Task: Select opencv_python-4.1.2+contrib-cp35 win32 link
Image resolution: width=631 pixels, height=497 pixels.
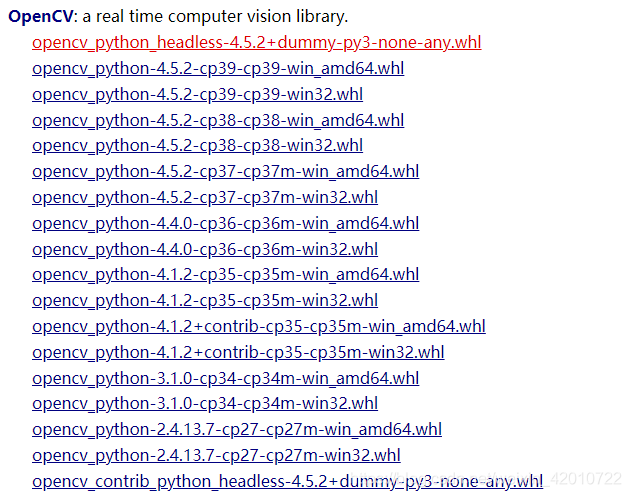Action: (238, 353)
